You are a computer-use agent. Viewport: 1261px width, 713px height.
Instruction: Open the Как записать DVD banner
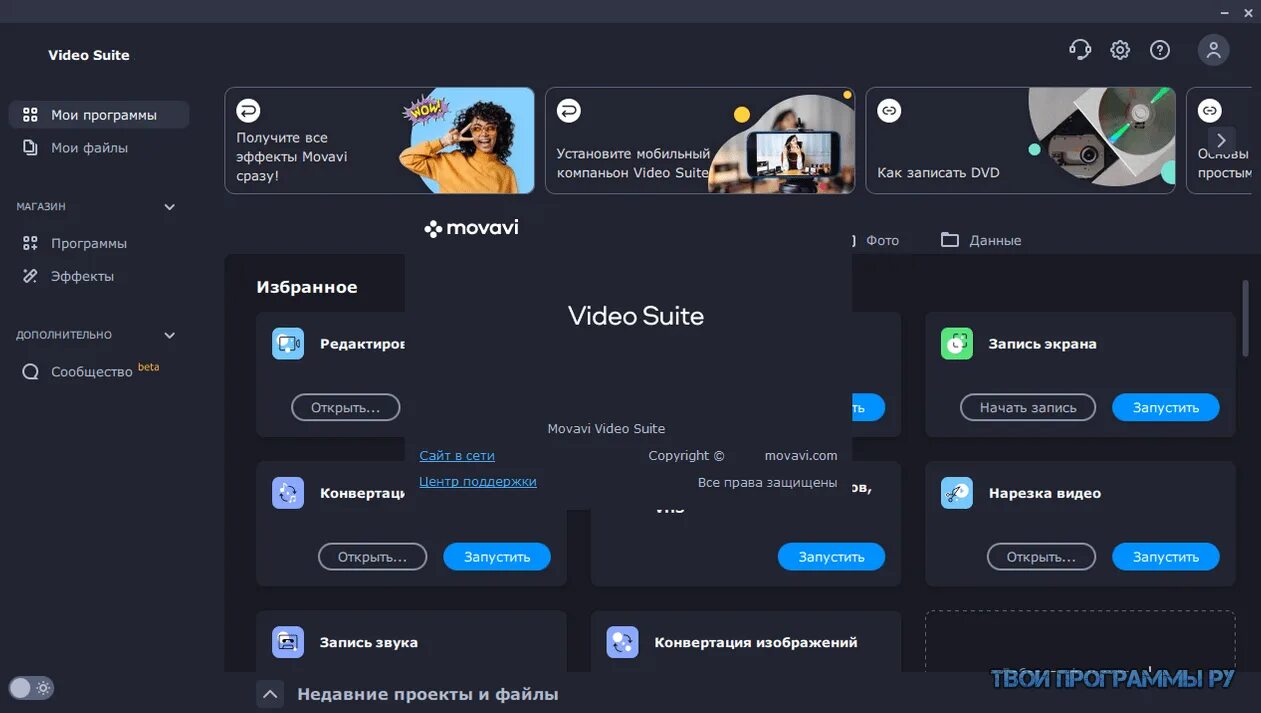1020,140
